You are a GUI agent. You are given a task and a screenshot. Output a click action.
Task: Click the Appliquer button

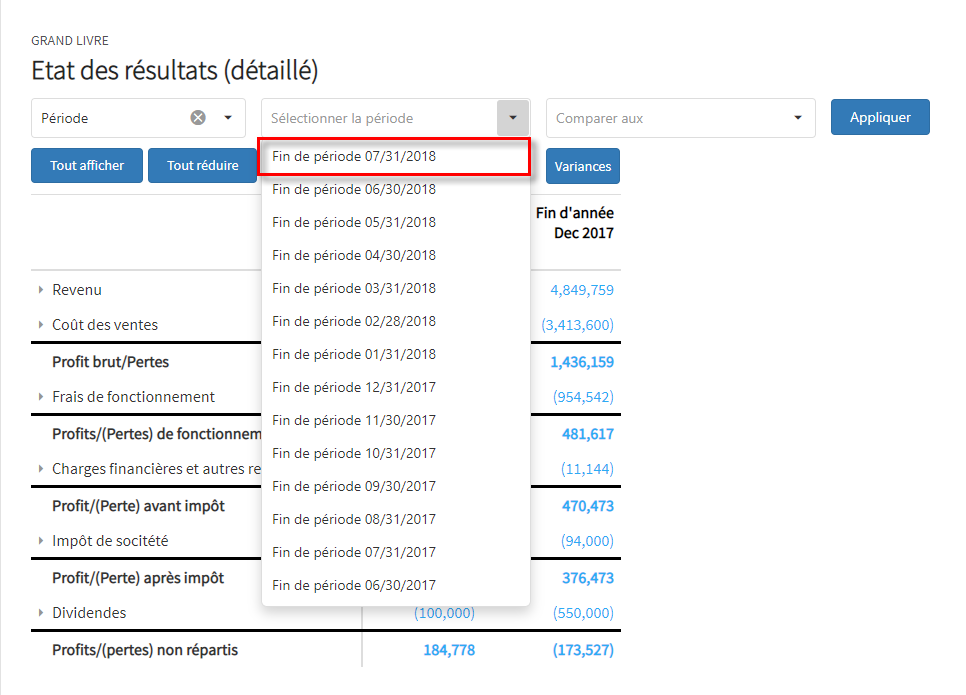[x=880, y=117]
